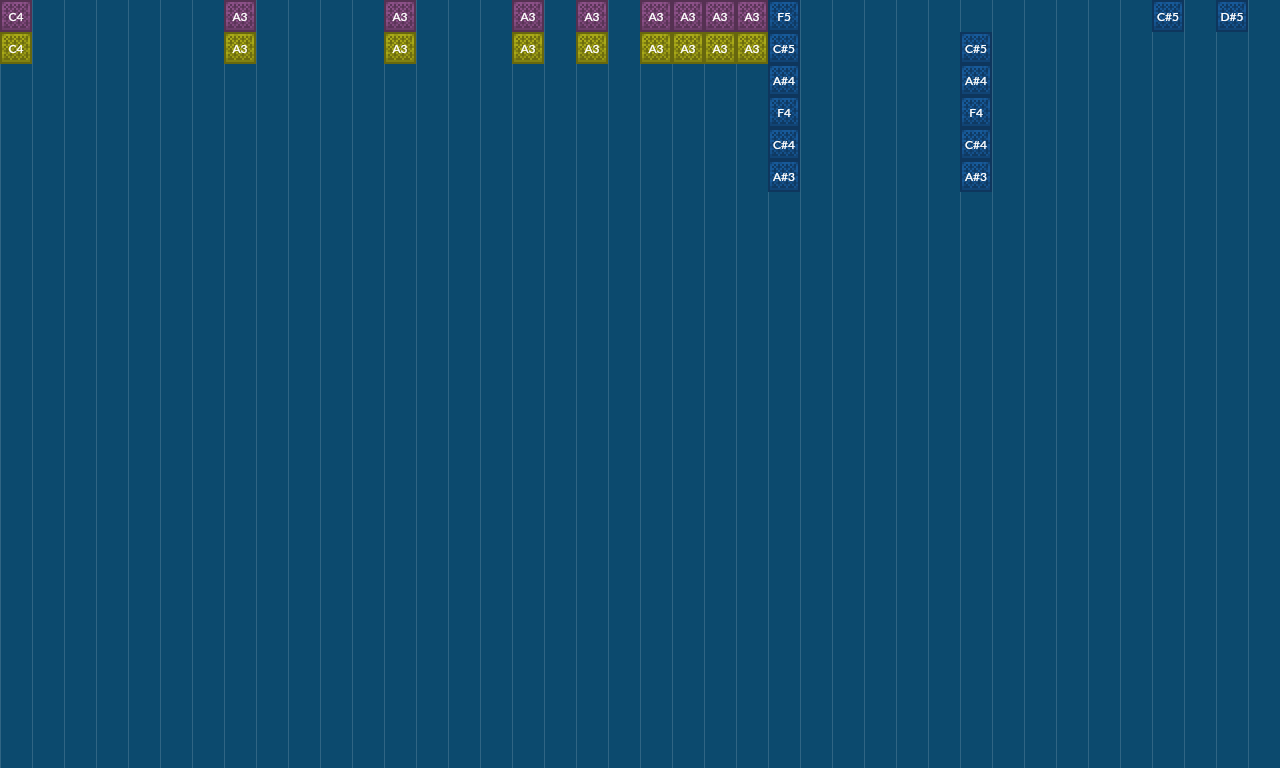This screenshot has width=1280, height=768.
Task: Click the C#4 note in the second blue chord
Action: 976,144
